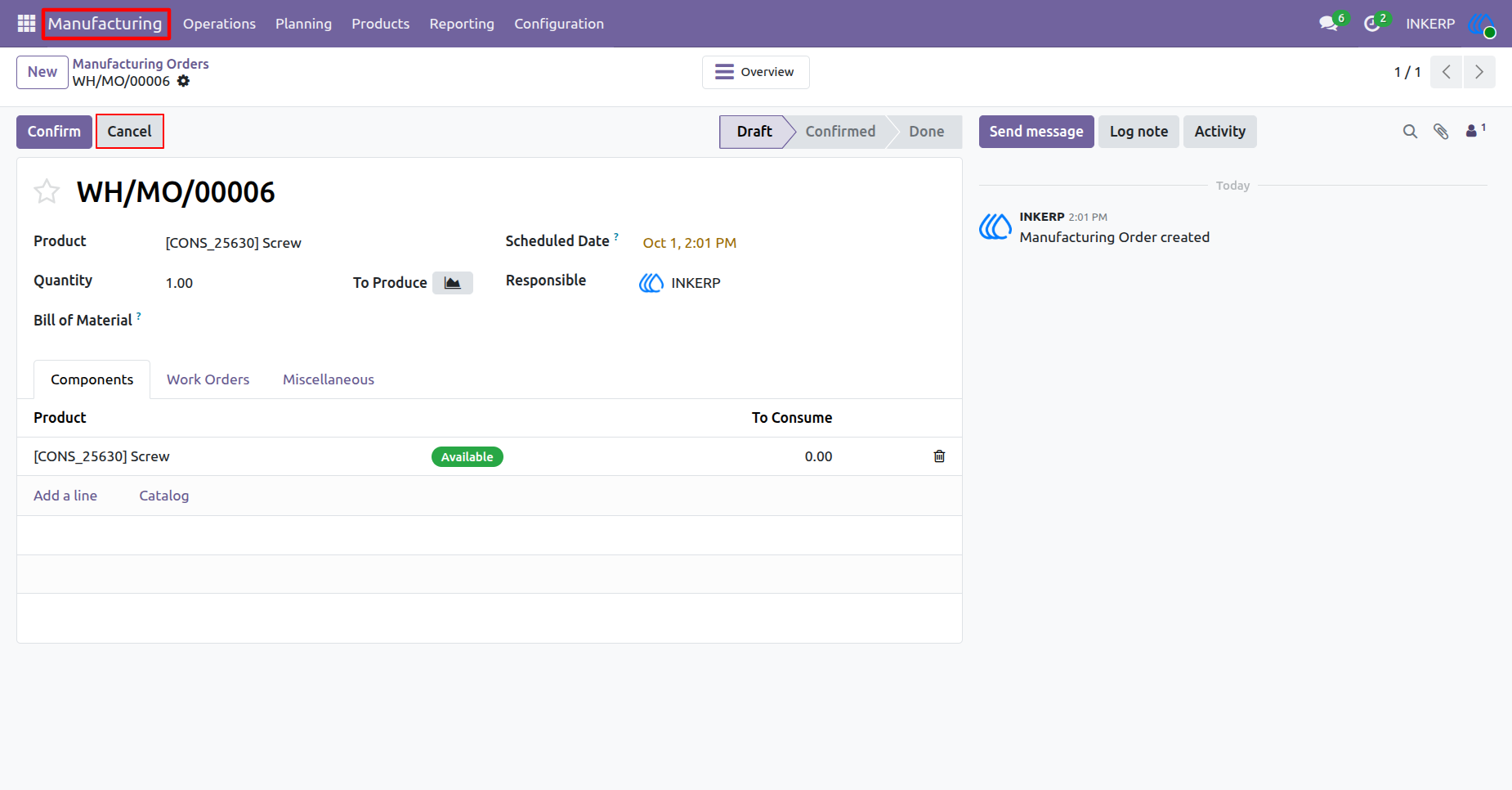The image size is (1512, 790).
Task: Open the Planning menu
Action: click(x=303, y=24)
